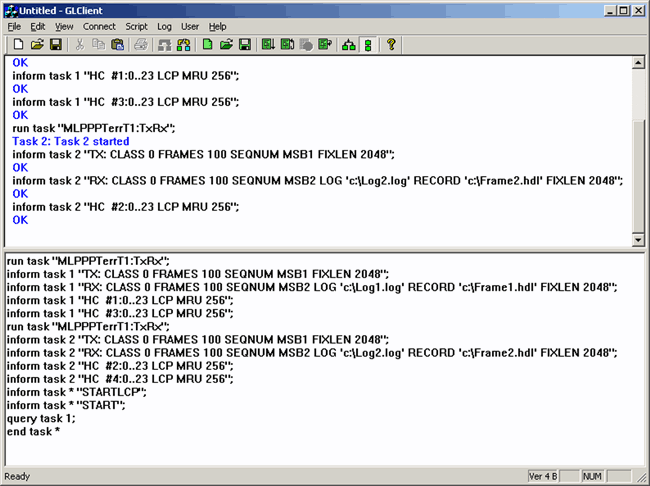This screenshot has height=486, width=650.
Task: Click the yellow question mark Help icon
Action: [x=391, y=44]
